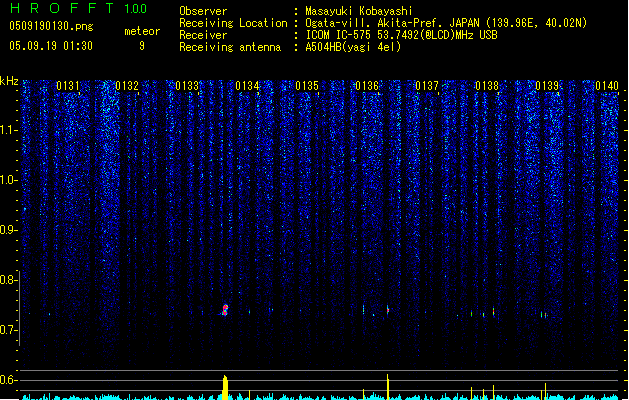Image resolution: width=629 pixels, height=400 pixels.
Task: Click the 0132 time marker
Action: pyautogui.click(x=127, y=85)
